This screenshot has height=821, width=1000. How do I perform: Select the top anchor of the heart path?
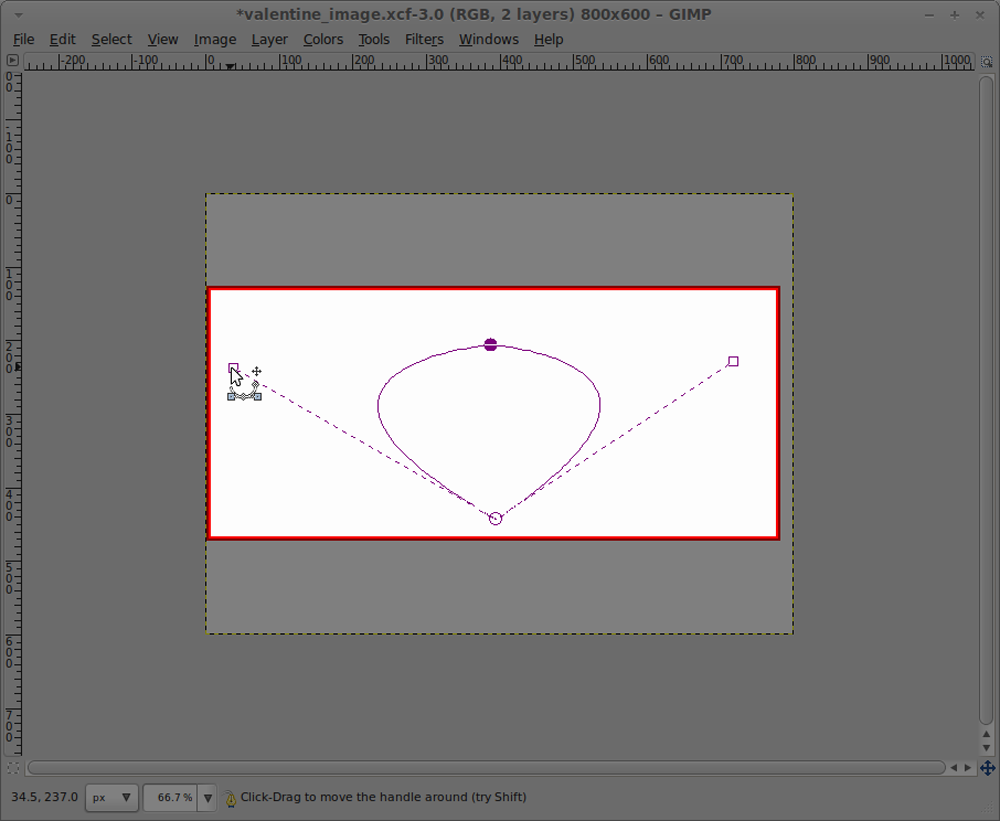coord(490,344)
